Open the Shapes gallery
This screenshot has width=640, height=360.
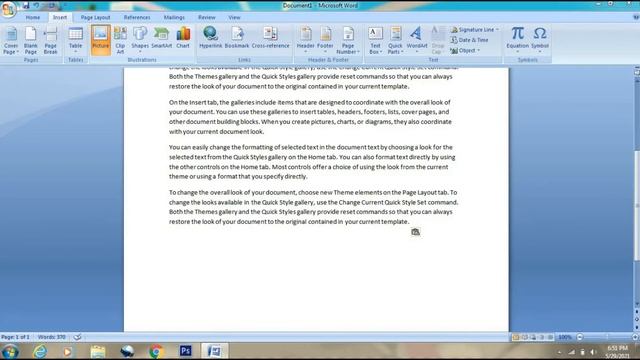tap(140, 40)
